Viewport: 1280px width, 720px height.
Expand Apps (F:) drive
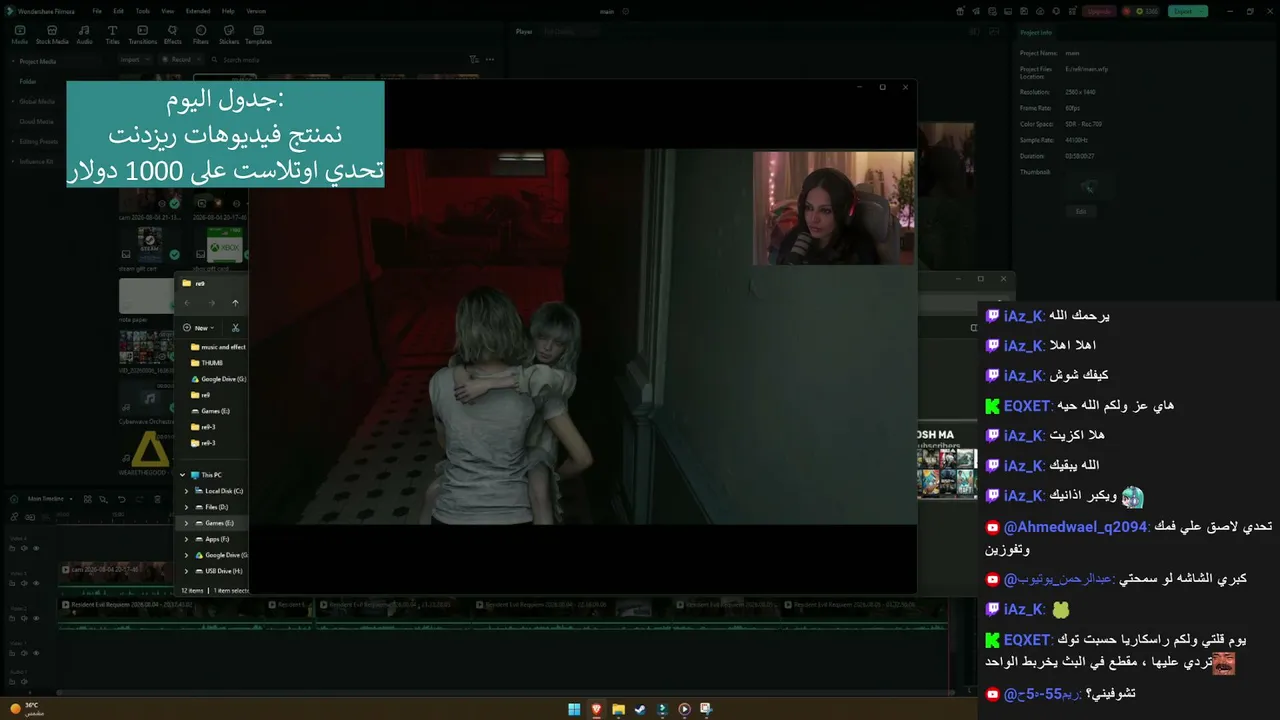[186, 539]
